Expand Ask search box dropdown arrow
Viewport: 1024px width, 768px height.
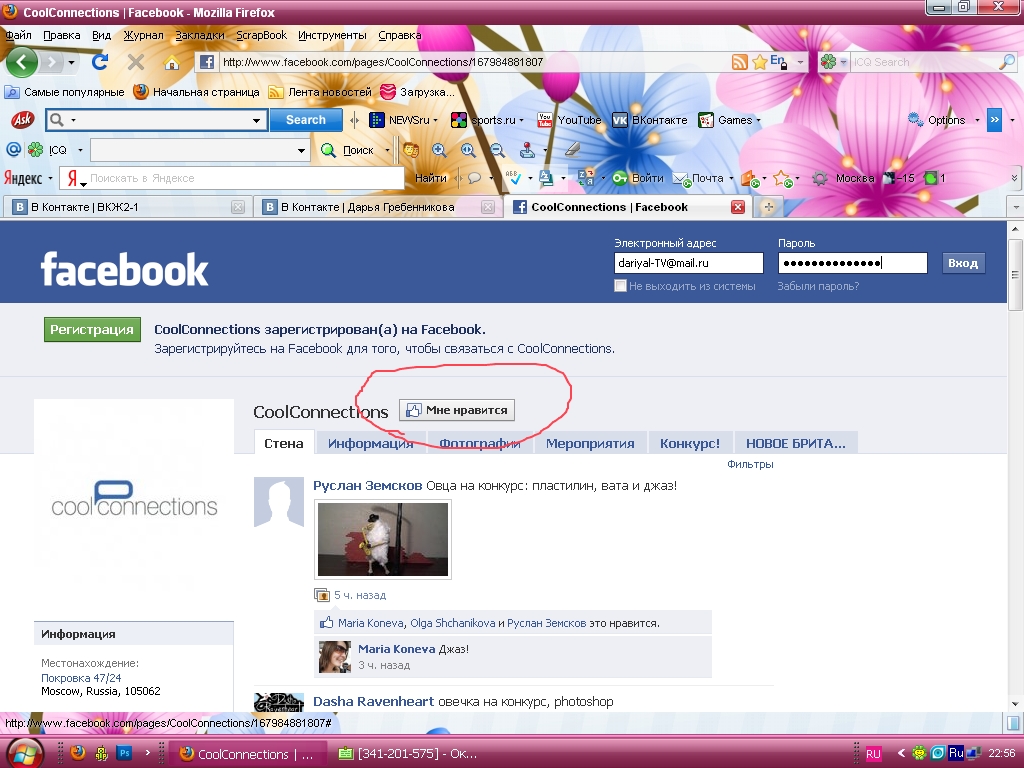pos(256,120)
